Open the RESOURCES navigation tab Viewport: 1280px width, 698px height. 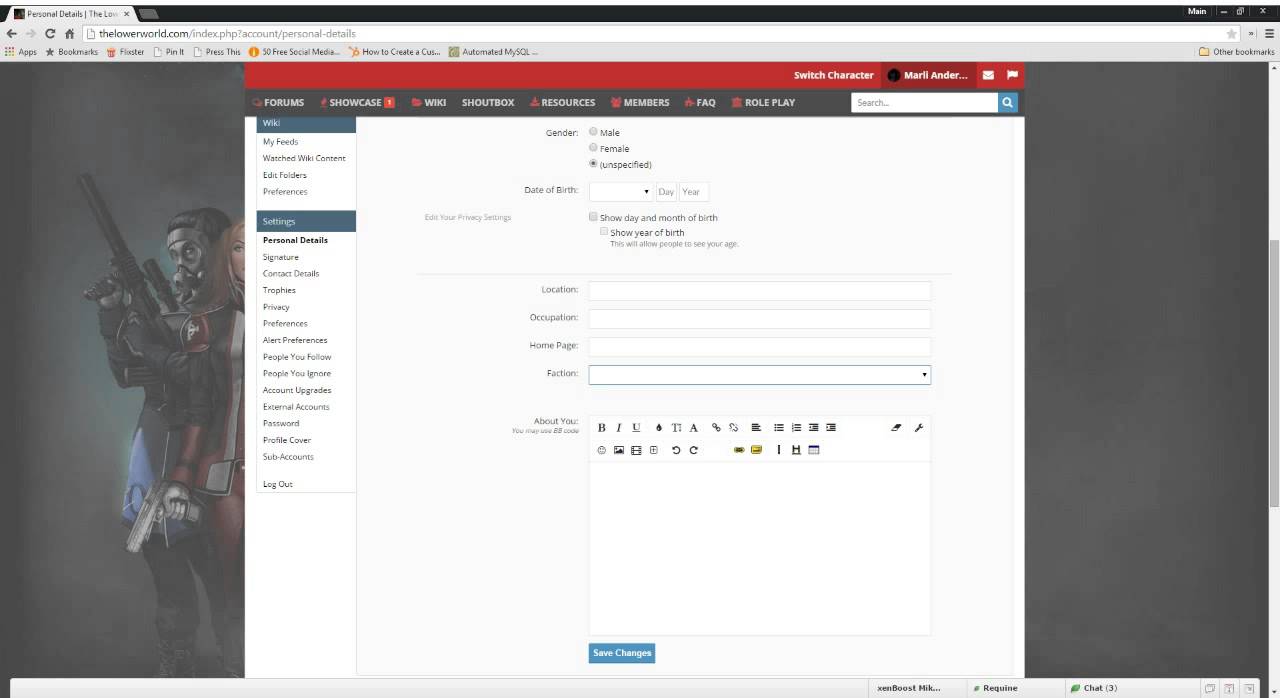tap(562, 102)
